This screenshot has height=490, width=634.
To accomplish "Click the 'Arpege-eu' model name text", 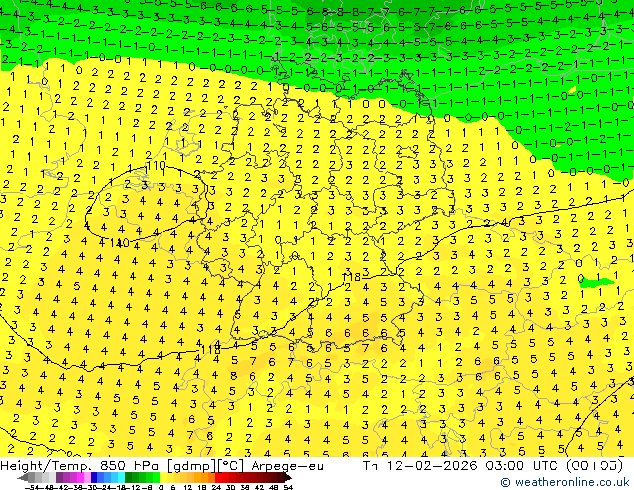I will [287, 466].
